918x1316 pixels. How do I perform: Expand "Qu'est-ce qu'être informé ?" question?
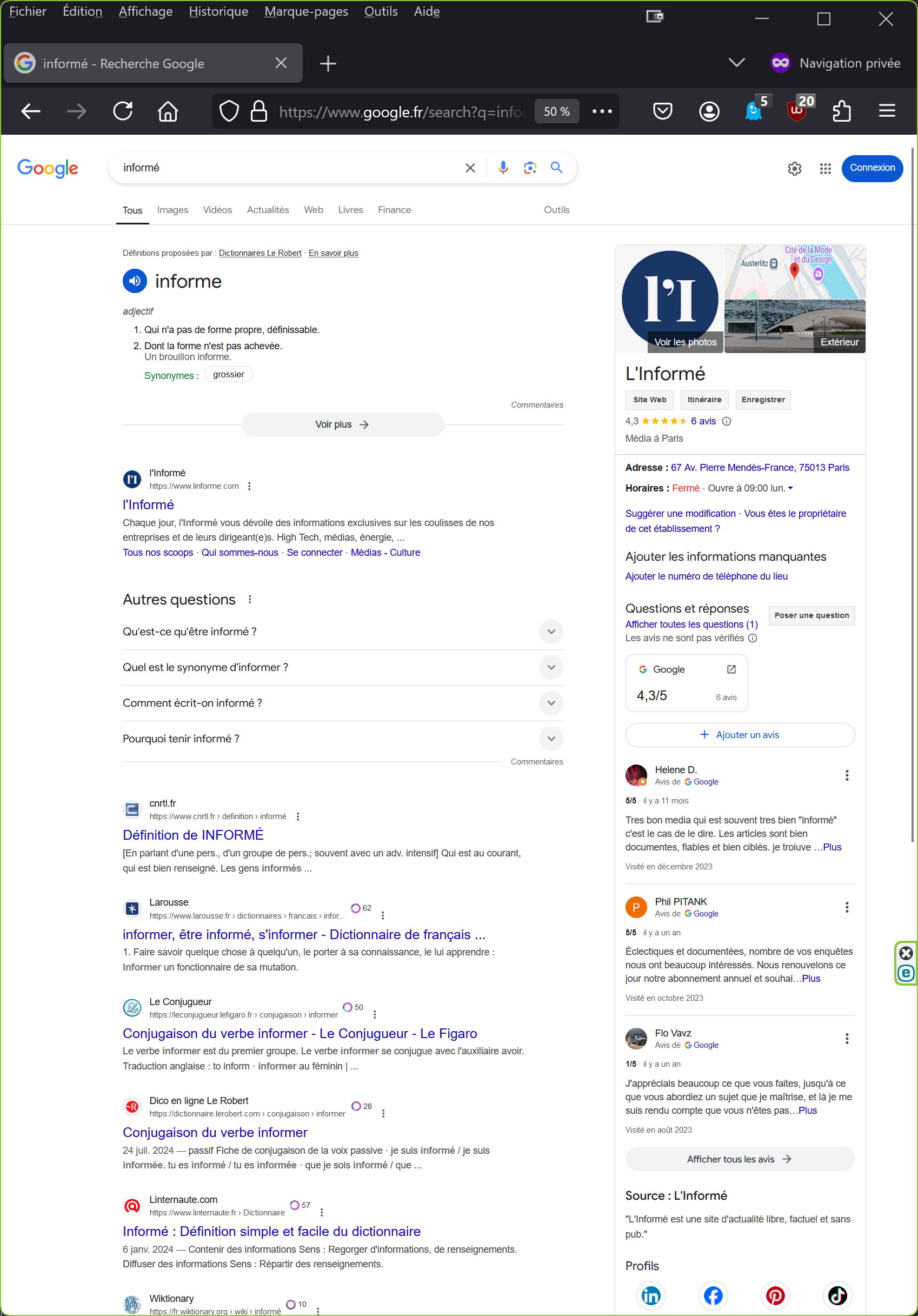(551, 632)
